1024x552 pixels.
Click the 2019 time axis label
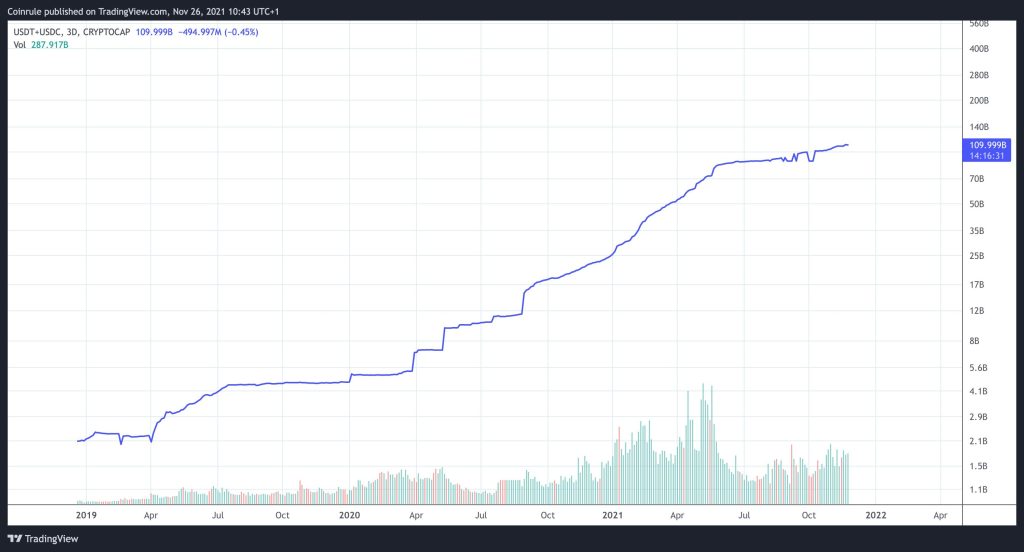click(86, 515)
